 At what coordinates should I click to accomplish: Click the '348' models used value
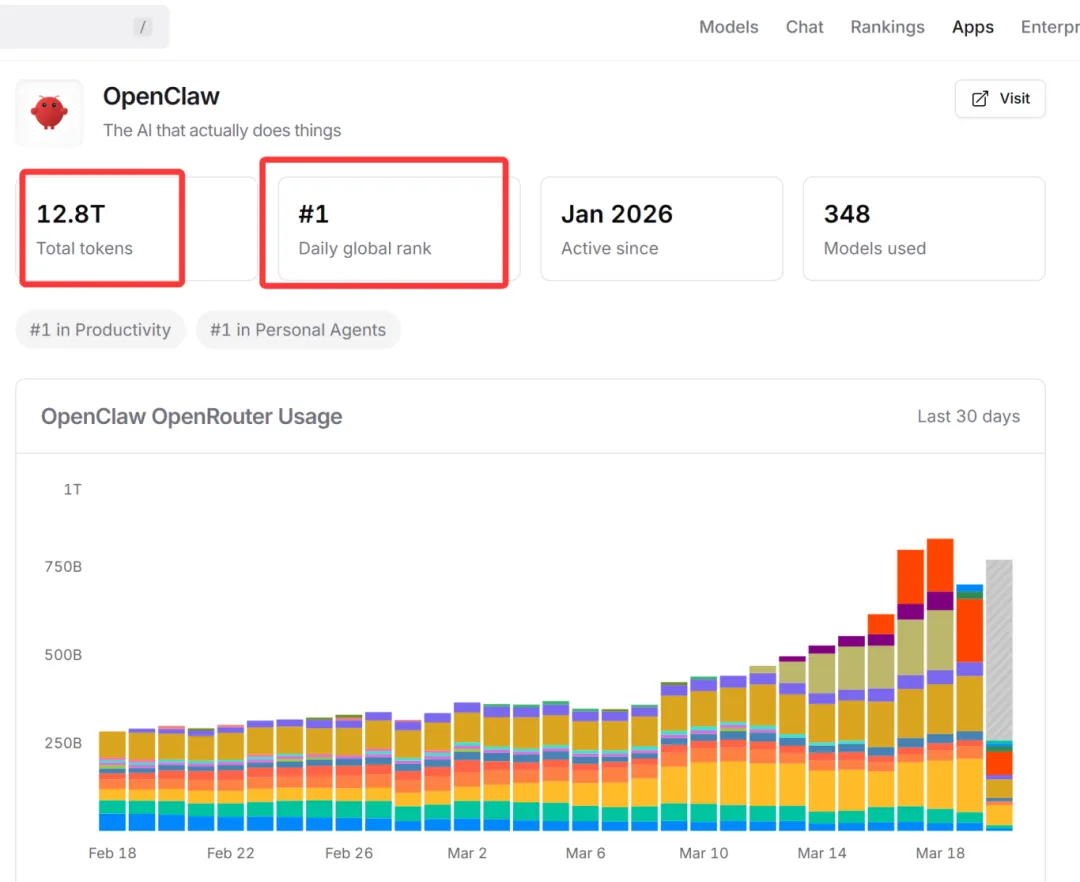click(847, 214)
